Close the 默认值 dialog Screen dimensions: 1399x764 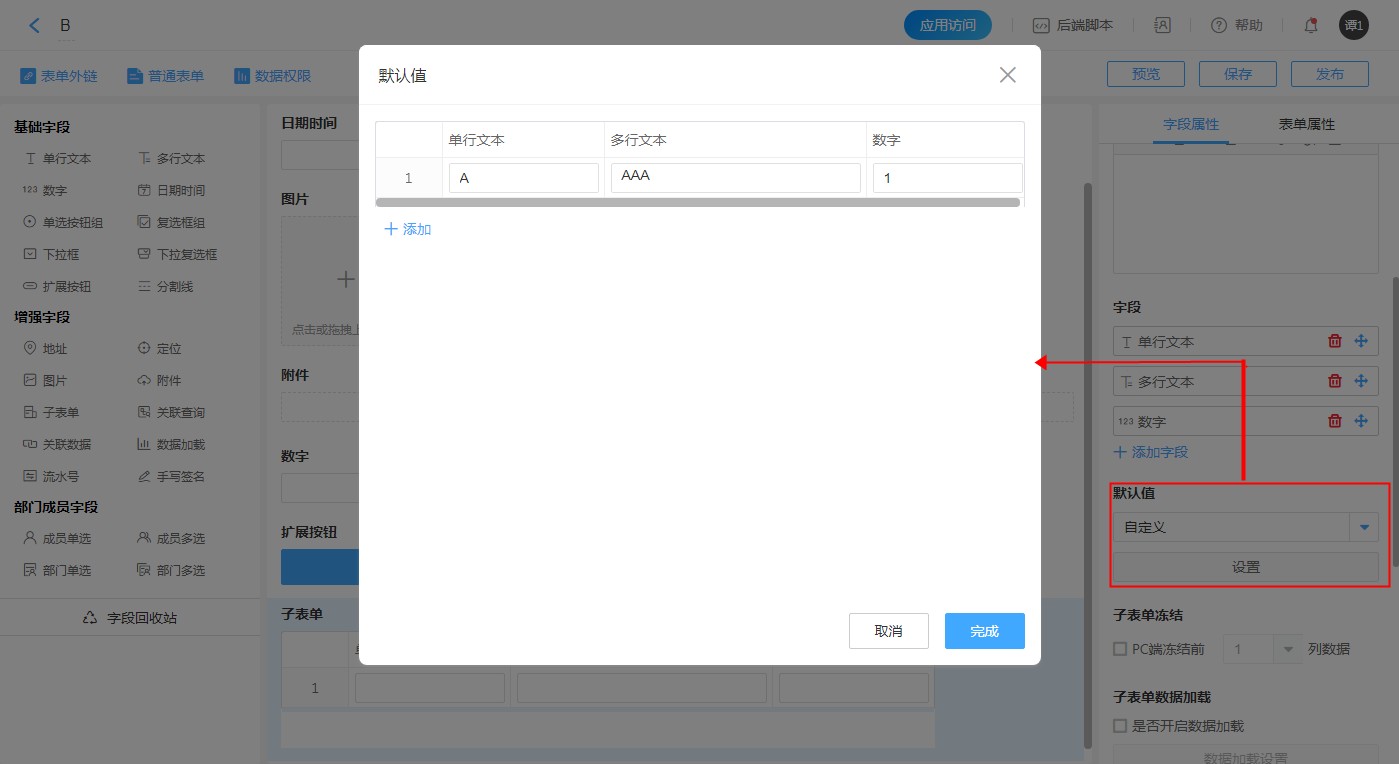pos(1007,75)
